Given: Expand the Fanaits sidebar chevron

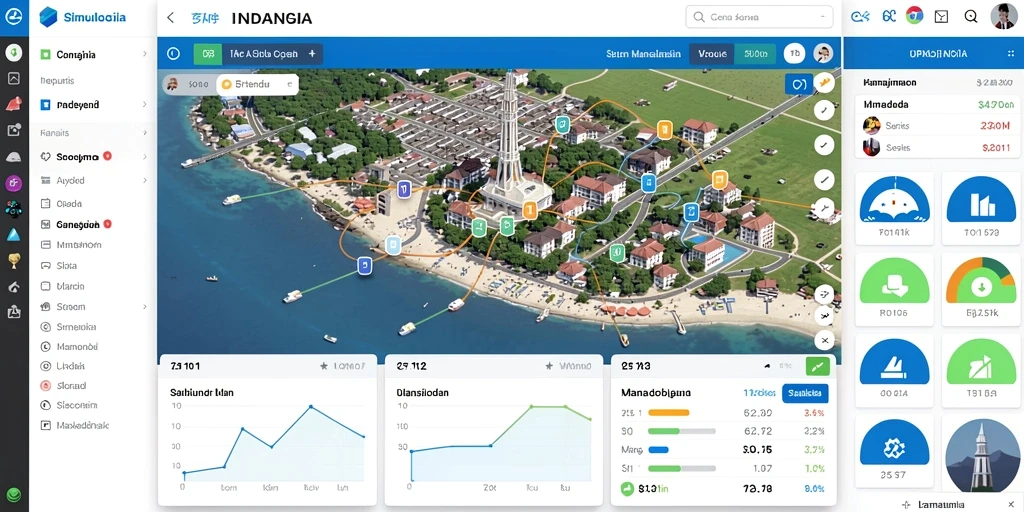Looking at the screenshot, I should click(144, 133).
